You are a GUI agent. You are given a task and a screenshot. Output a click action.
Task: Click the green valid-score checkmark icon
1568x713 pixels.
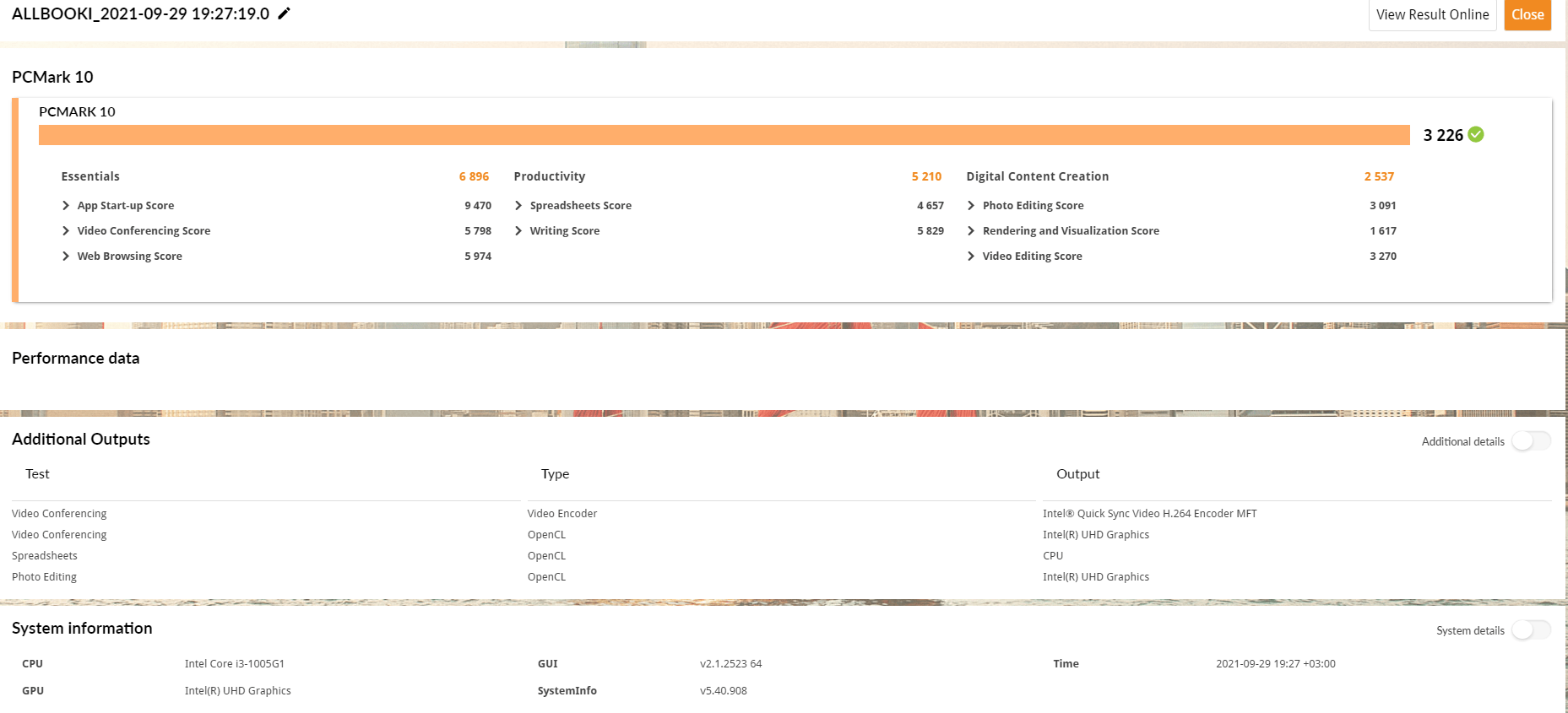[1476, 134]
